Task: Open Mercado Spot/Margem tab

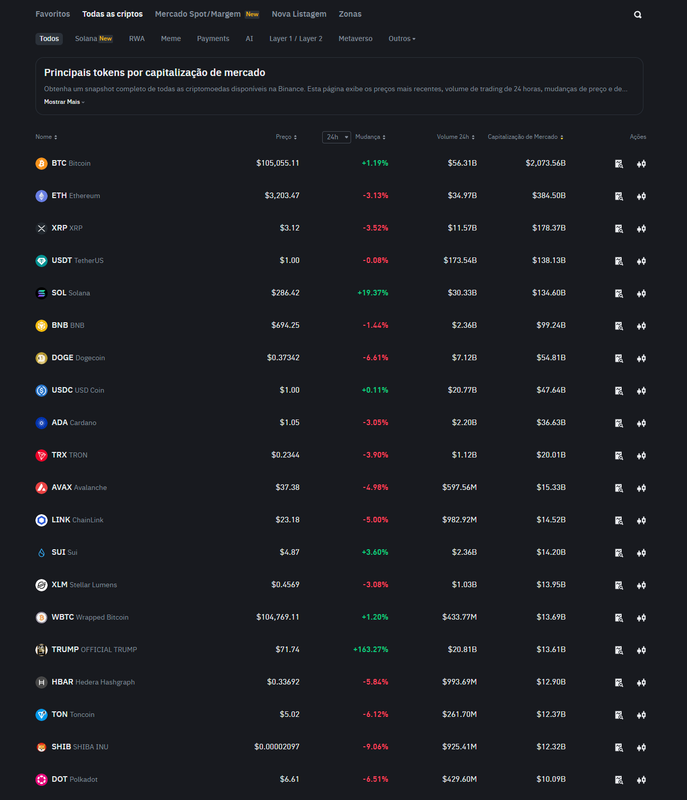Action: point(207,14)
